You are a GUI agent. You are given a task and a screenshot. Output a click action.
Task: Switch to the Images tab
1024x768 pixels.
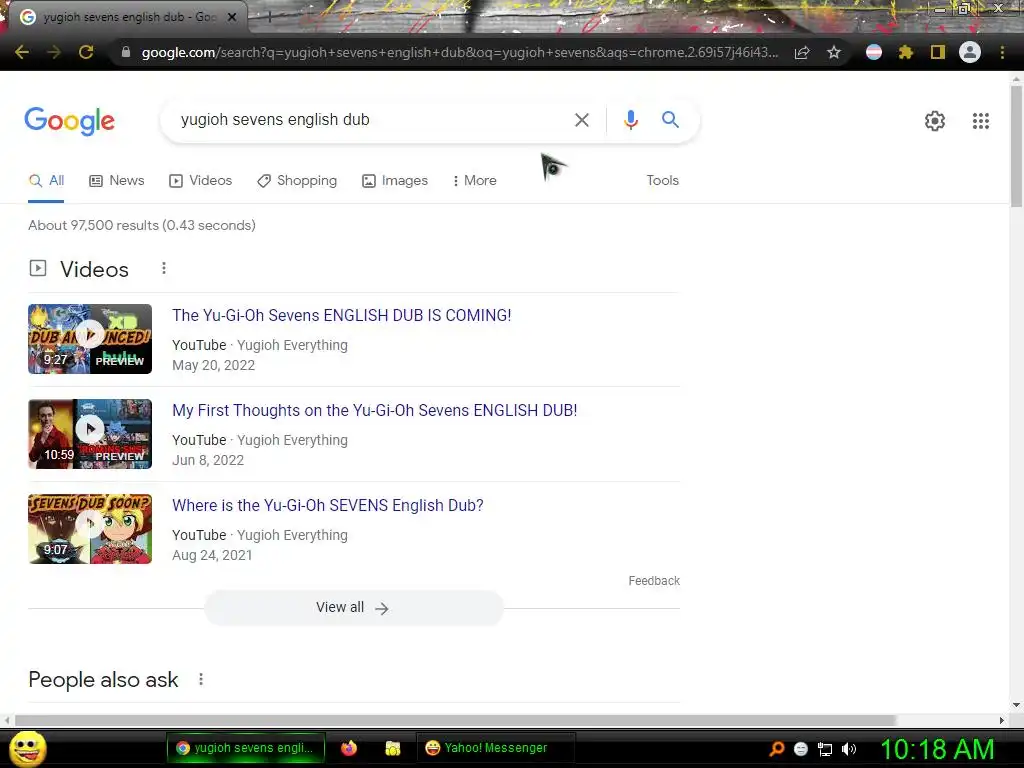(x=394, y=181)
